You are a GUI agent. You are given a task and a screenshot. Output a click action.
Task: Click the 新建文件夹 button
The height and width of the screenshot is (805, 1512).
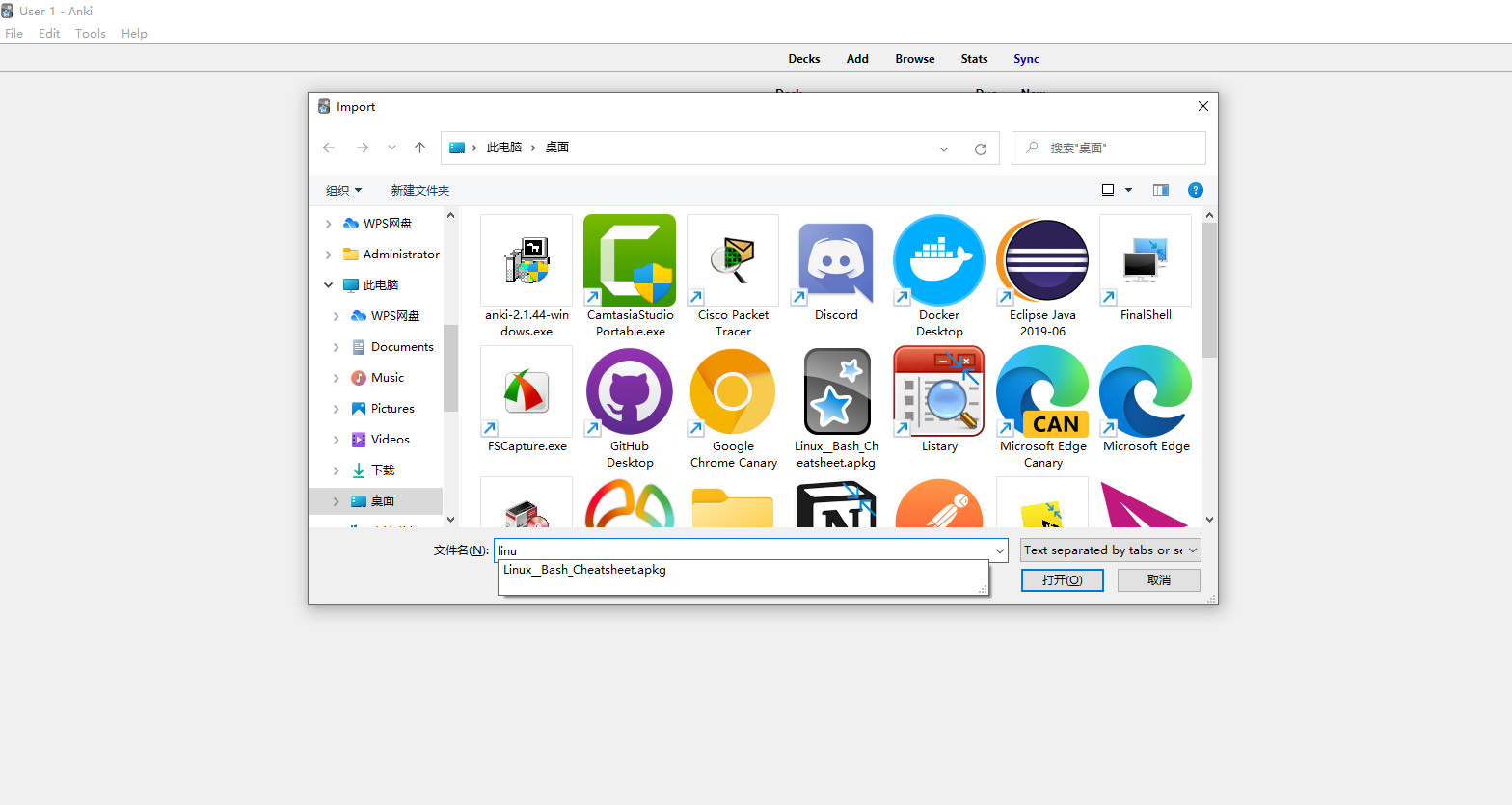point(420,190)
